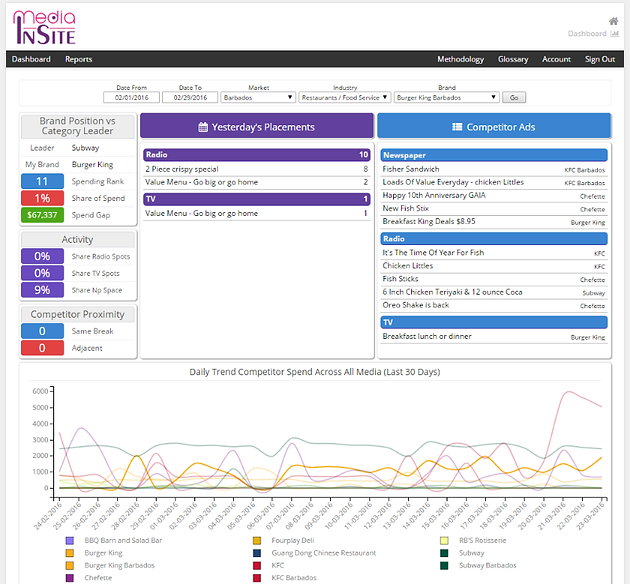Click the Daily Trend Competitor Spend chart title
Screen dimensions: 630x584
point(315,372)
